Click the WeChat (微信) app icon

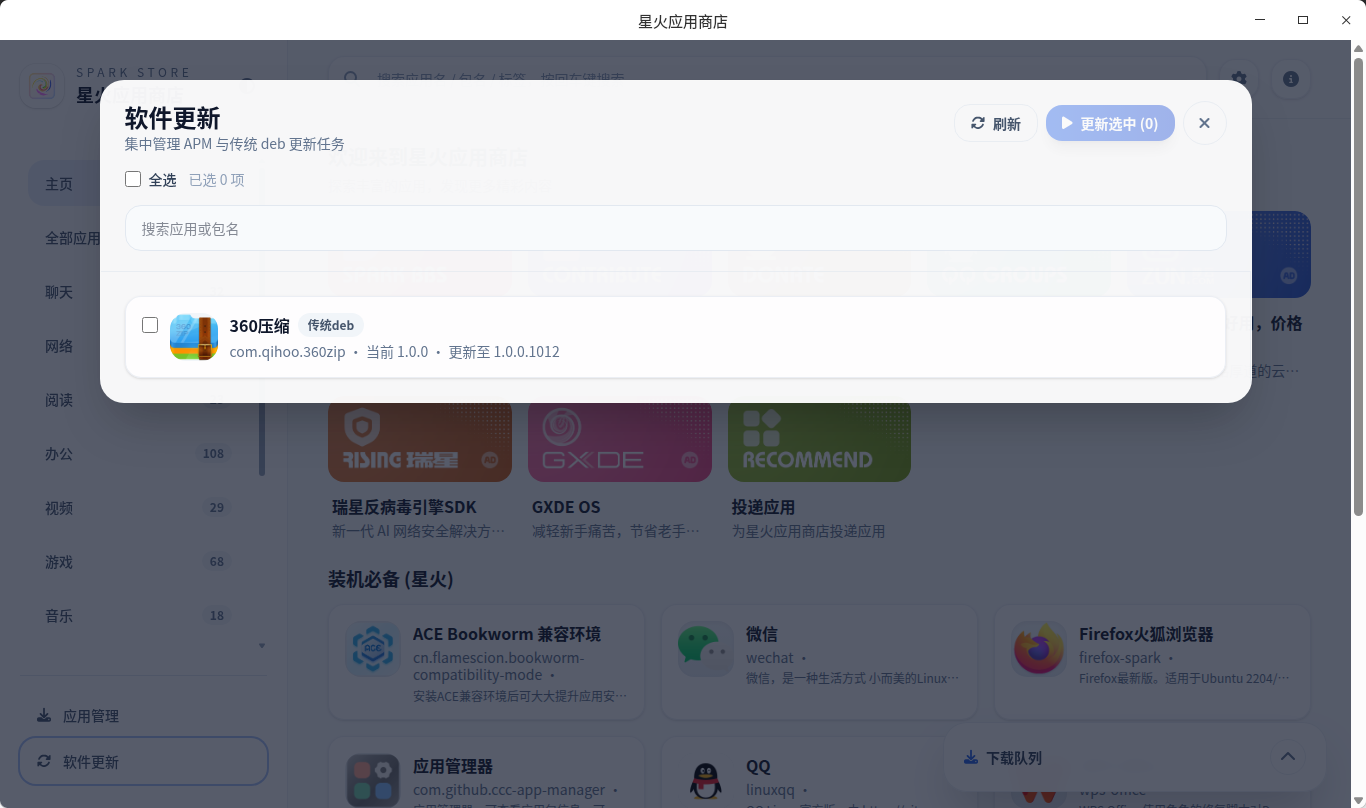pyautogui.click(x=705, y=648)
